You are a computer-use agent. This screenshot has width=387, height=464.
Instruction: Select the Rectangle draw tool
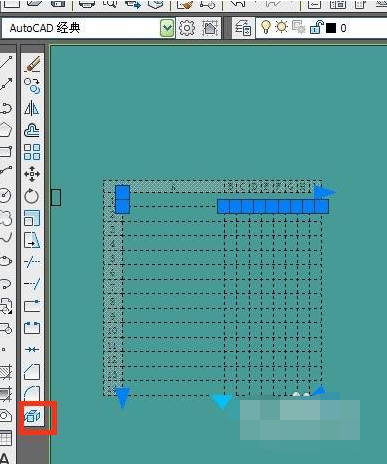click(x=6, y=152)
